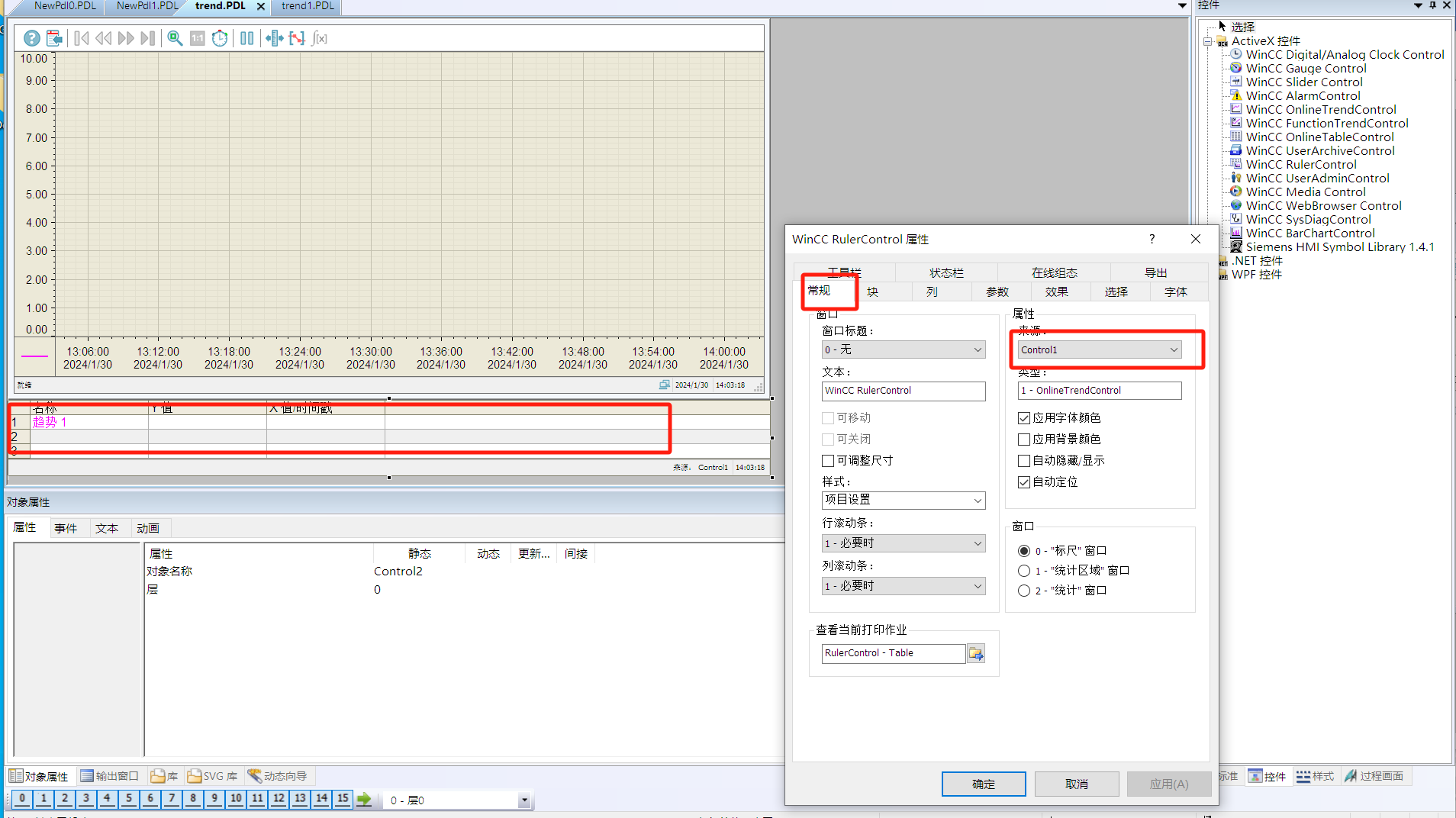Open the 输出窗口 panel button
1456x818 pixels.
pos(110,777)
